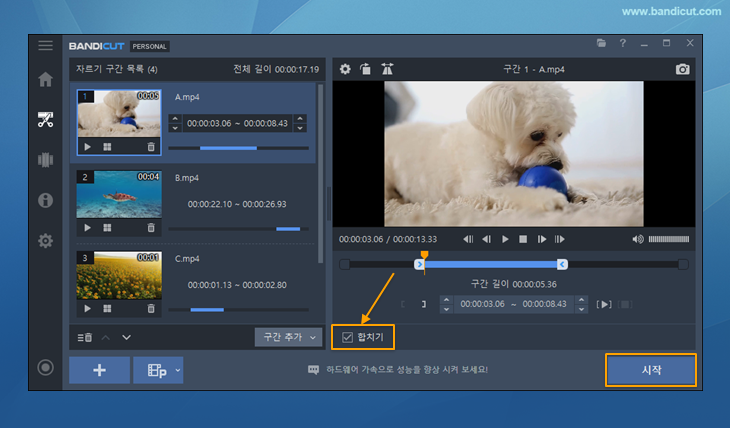Capture a snapshot with the camera icon
Screen dimensions: 730x428
click(x=682, y=70)
